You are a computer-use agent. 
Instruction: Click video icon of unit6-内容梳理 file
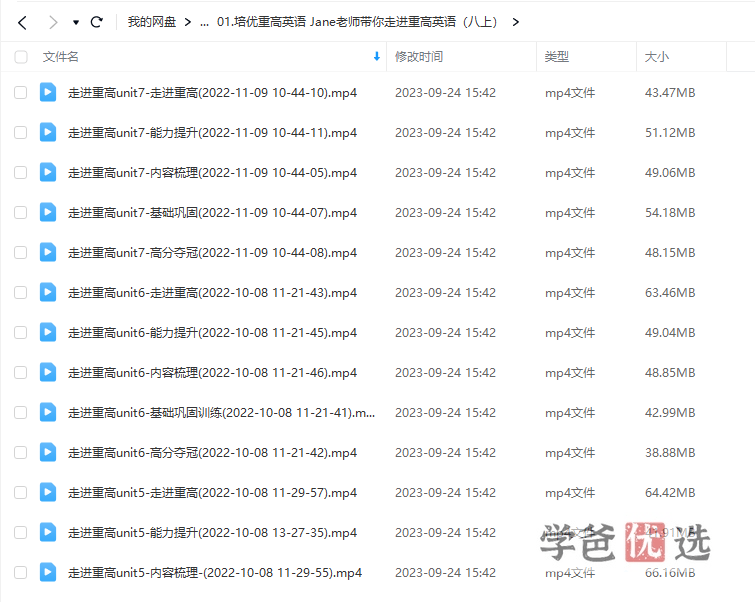tap(48, 372)
